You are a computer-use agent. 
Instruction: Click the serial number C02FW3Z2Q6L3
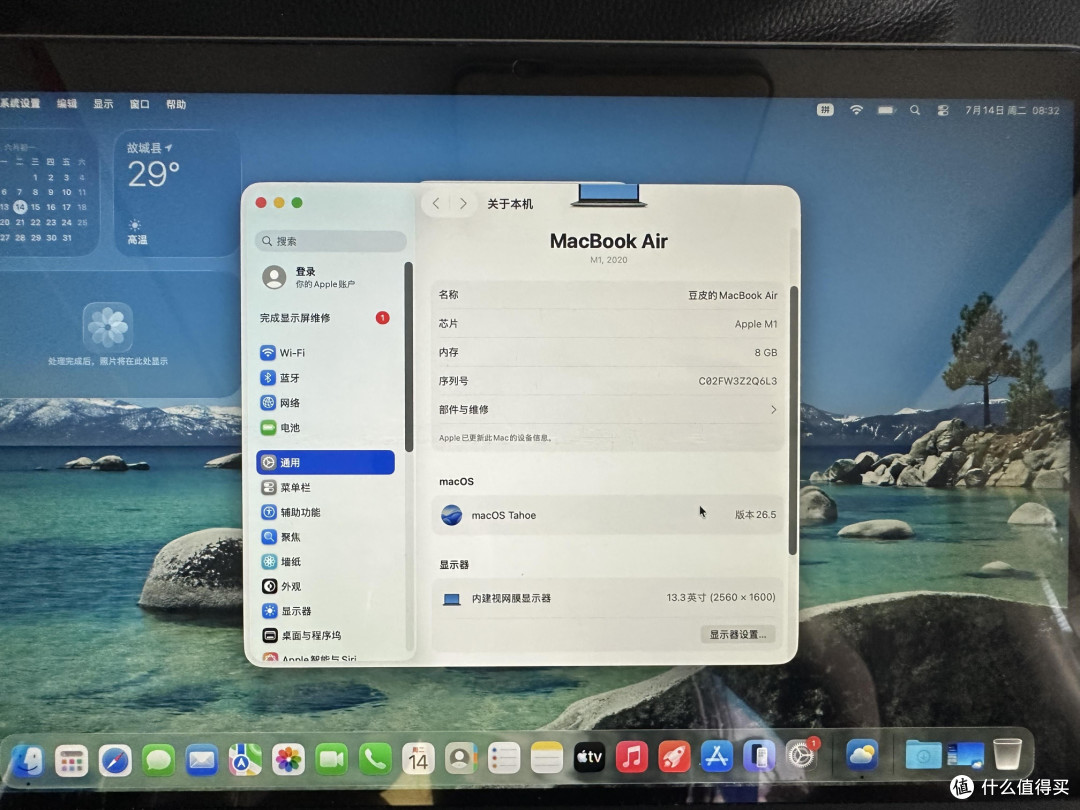pos(738,381)
